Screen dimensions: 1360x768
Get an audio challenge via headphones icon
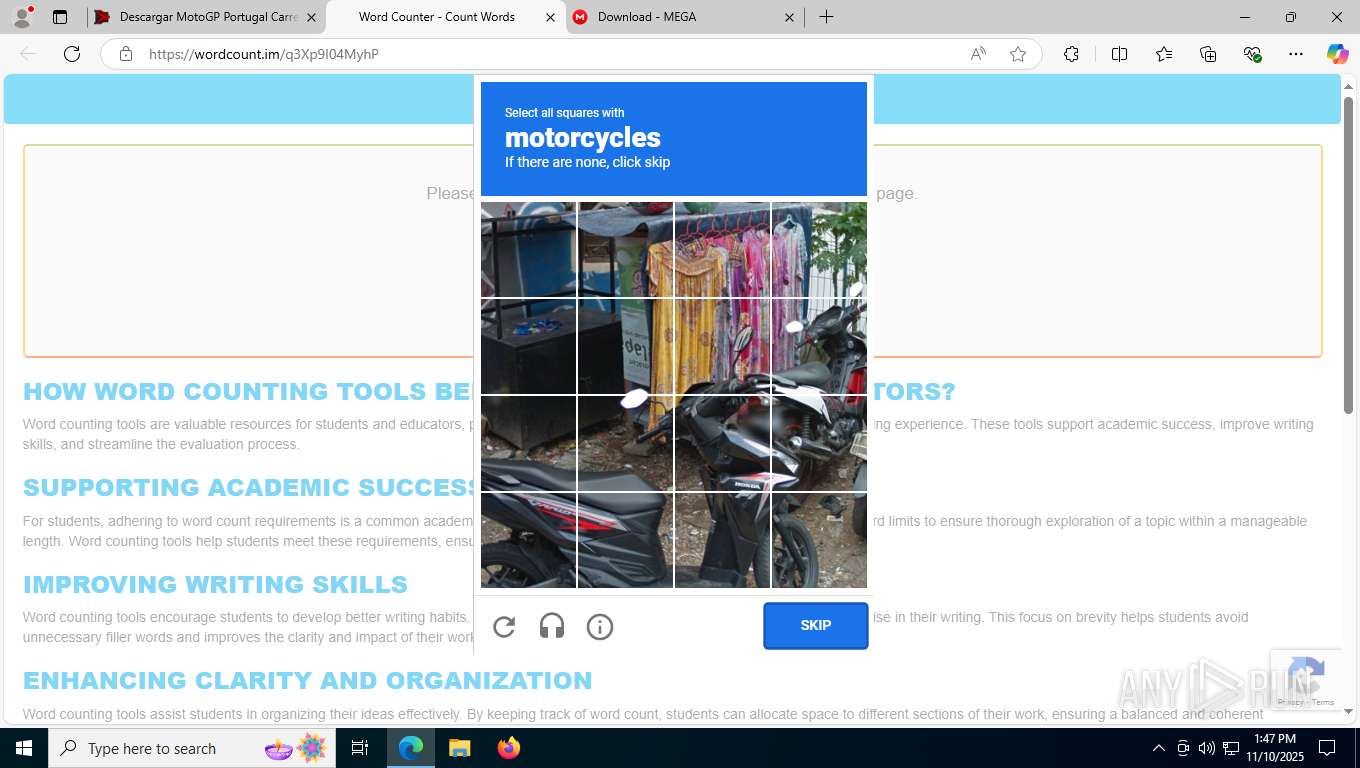pos(552,627)
